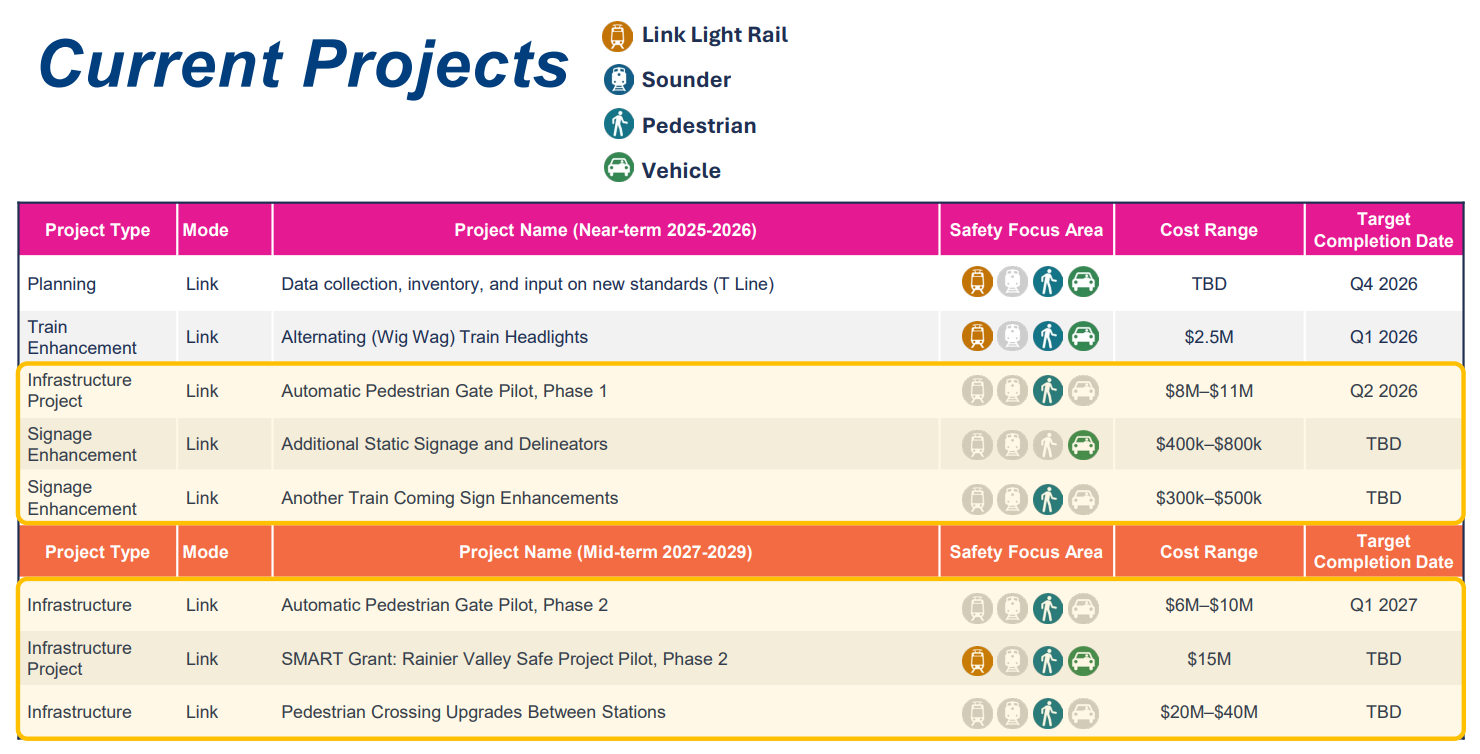
Task: Click orange light rail icon in SMART Grant row
Action: (x=978, y=660)
